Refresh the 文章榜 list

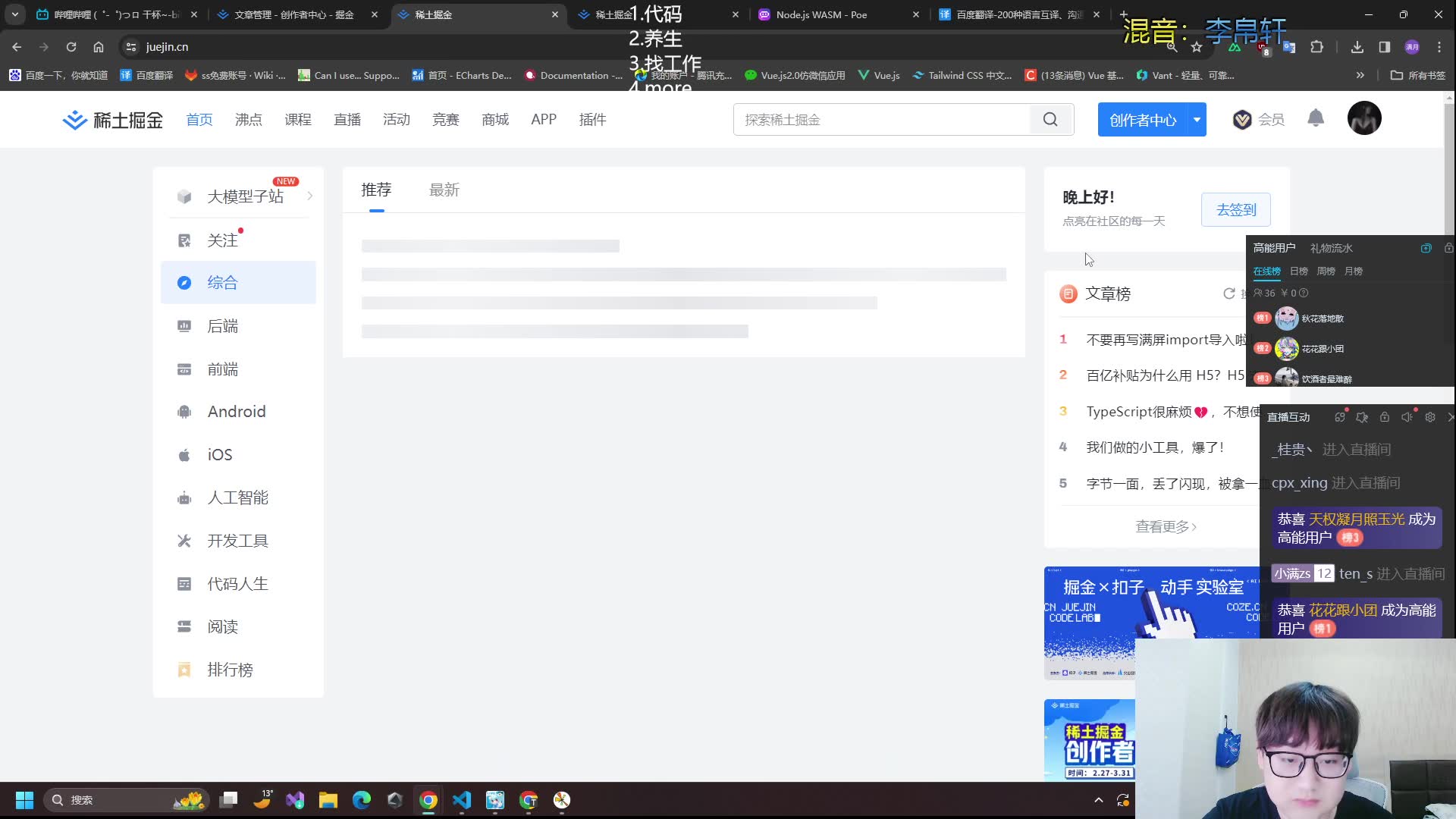point(1229,293)
